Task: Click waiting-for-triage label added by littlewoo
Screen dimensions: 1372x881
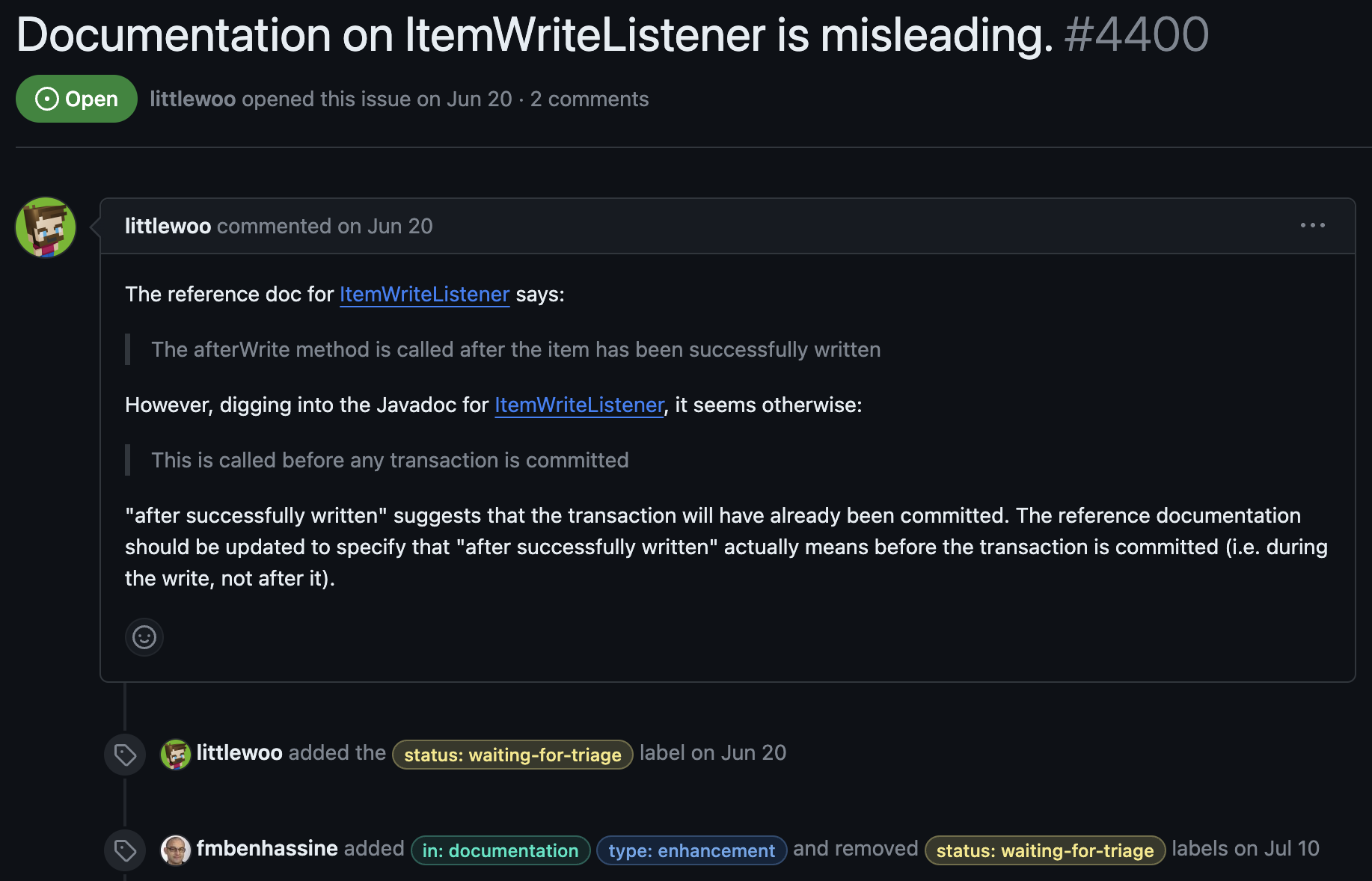Action: coord(512,755)
